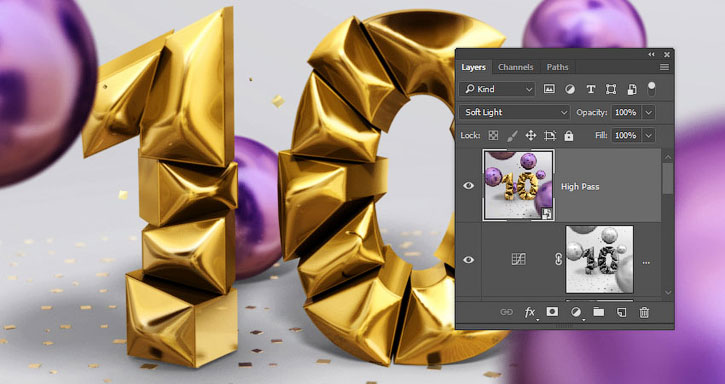Select the High Pass layer name
The height and width of the screenshot is (384, 725).
[580, 186]
